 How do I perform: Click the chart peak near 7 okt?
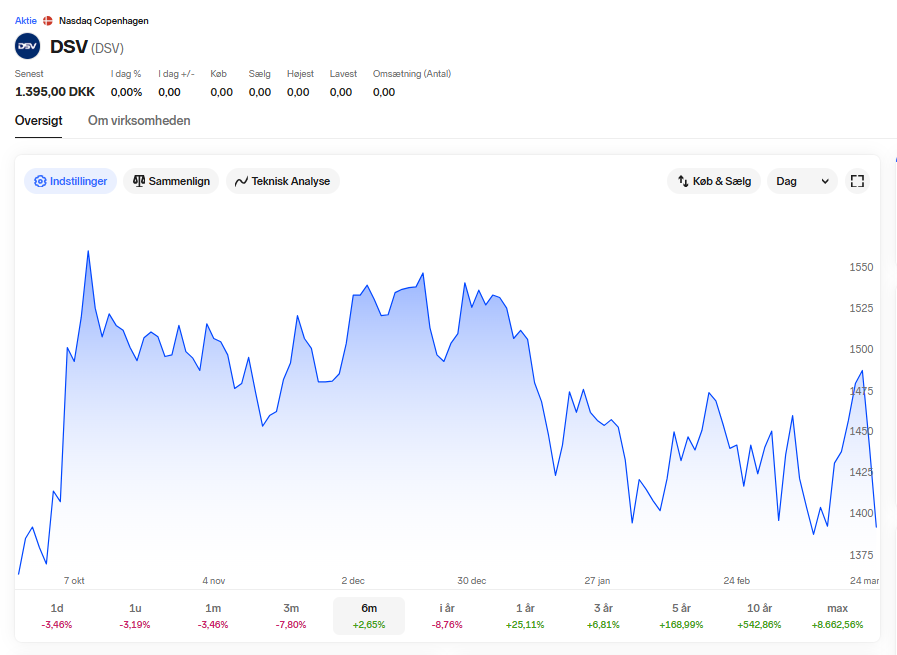88,251
